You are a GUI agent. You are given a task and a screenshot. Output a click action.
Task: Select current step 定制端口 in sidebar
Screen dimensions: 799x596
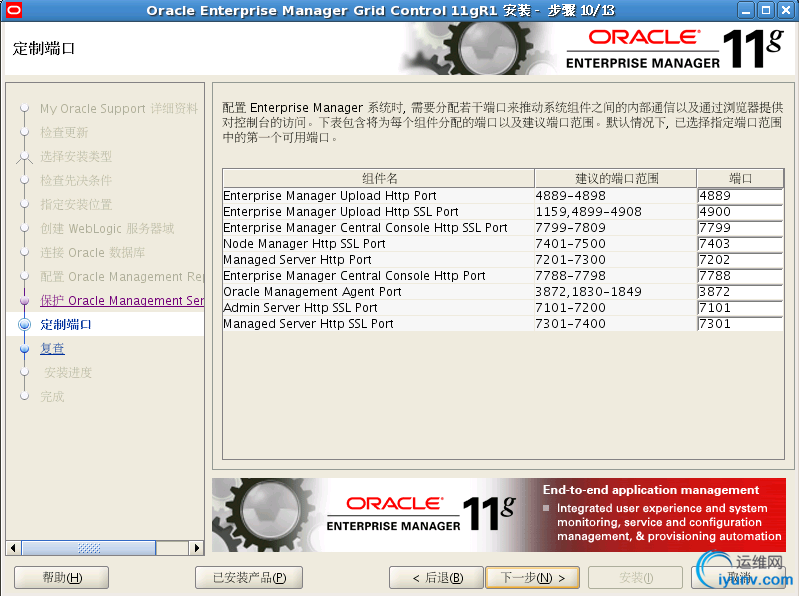click(x=66, y=324)
